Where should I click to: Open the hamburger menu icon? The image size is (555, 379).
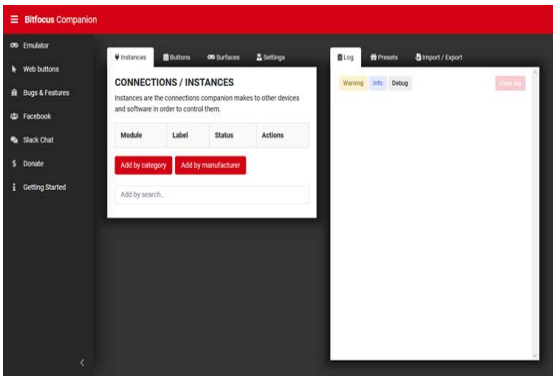(14, 19)
